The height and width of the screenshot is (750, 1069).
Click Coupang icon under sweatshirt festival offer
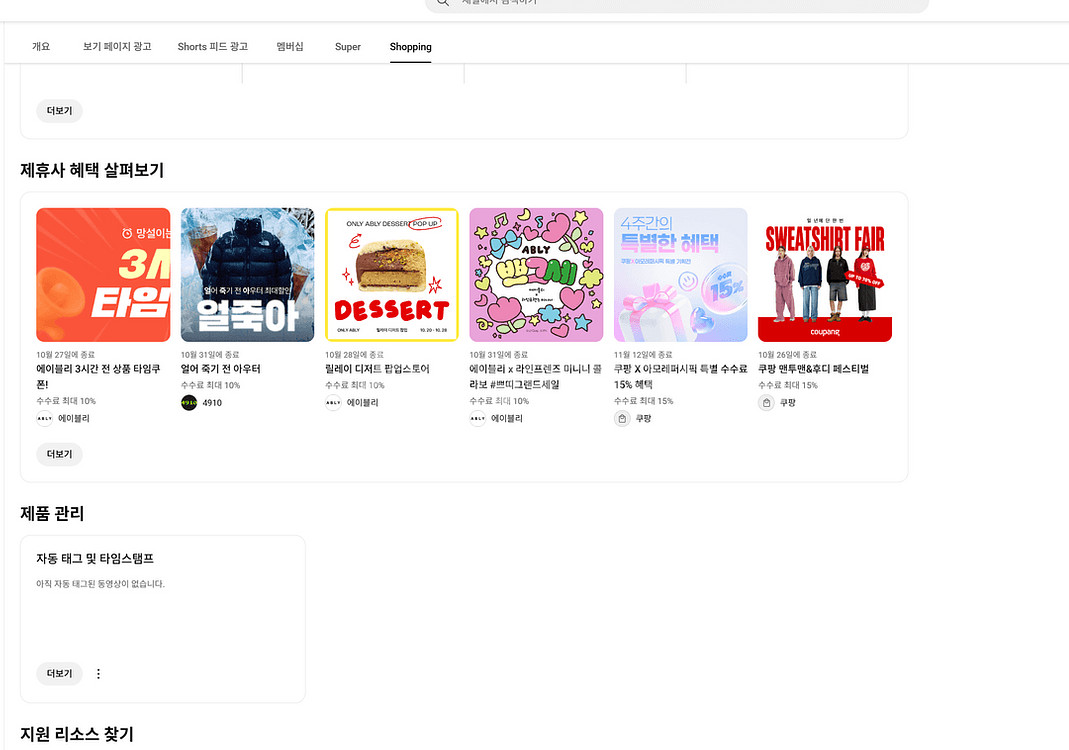(766, 403)
